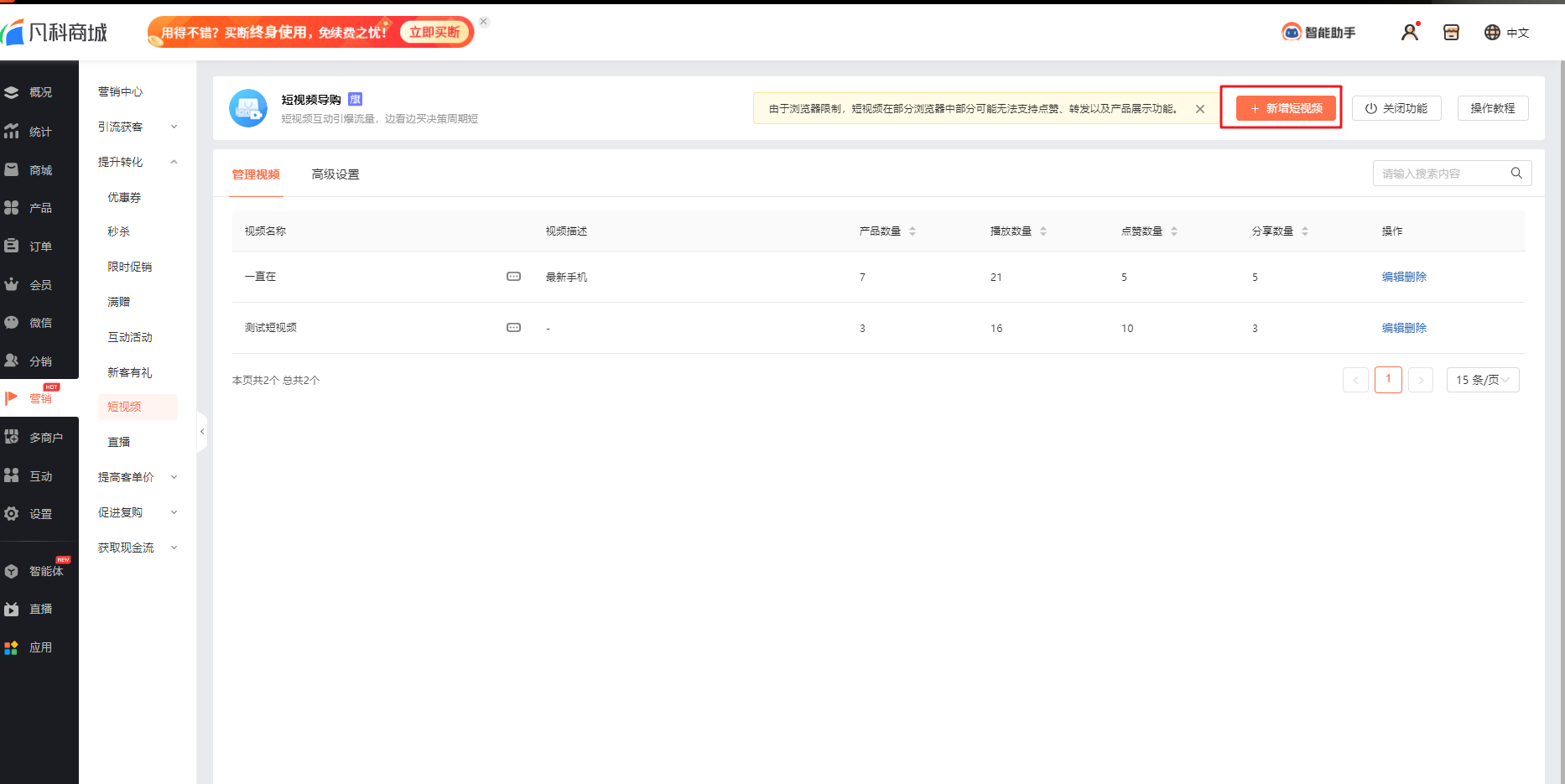Select 互动活动 menu item
Image resolution: width=1565 pixels, height=784 pixels.
[130, 337]
